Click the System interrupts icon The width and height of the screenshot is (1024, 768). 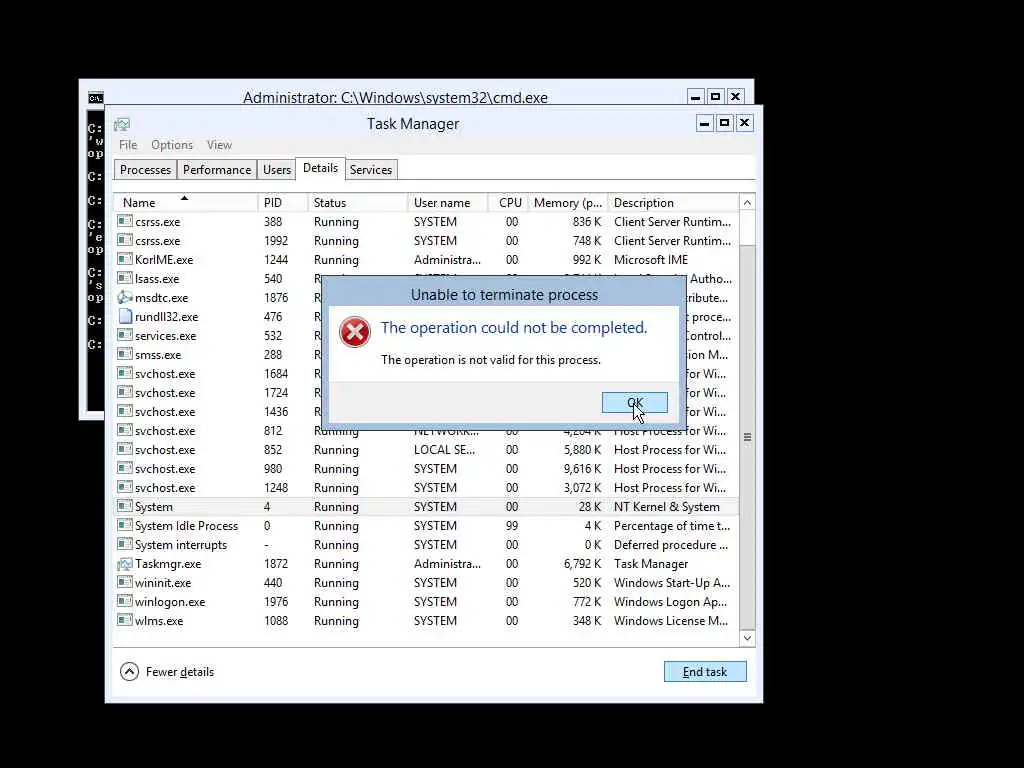click(125, 544)
